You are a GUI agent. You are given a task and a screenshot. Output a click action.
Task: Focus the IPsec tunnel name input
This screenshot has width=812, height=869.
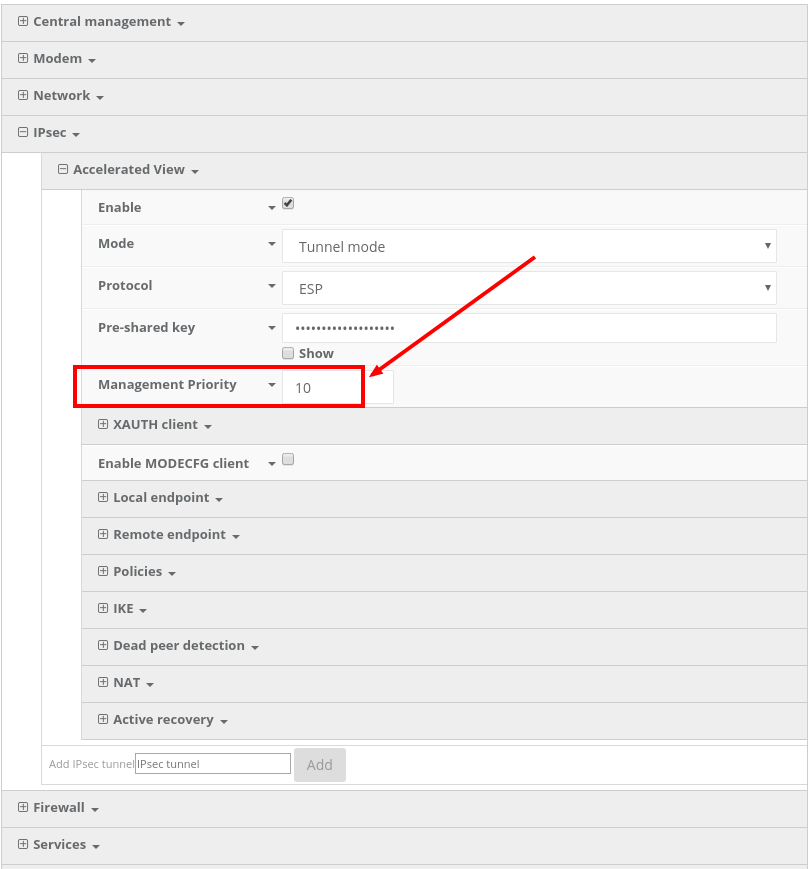click(213, 764)
